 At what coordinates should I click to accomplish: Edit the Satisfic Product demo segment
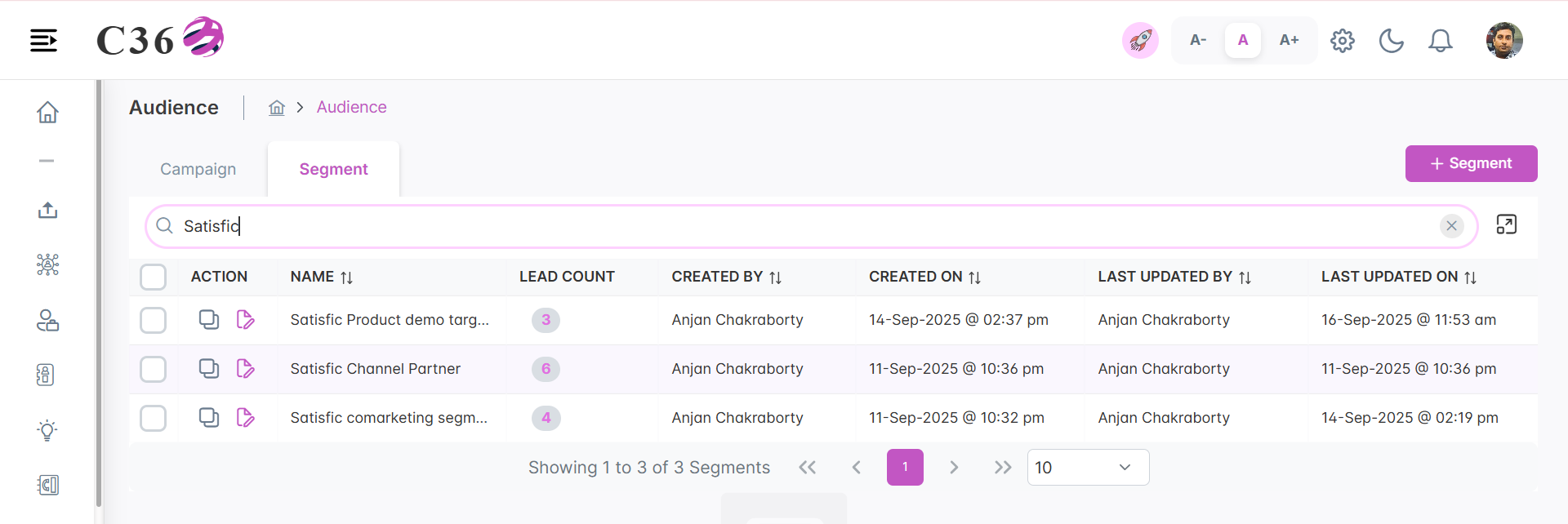(245, 319)
